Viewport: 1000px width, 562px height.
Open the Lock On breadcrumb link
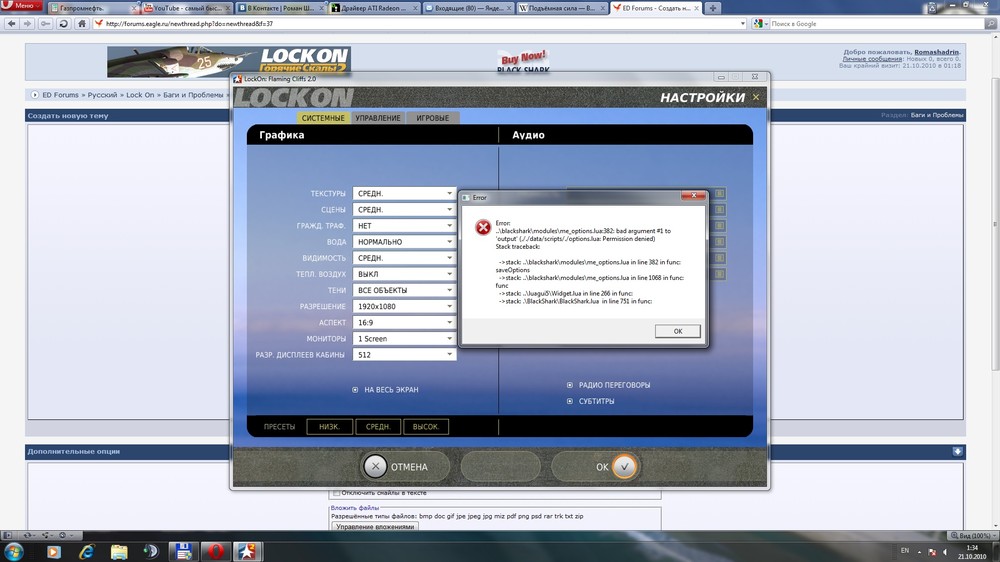coord(140,94)
